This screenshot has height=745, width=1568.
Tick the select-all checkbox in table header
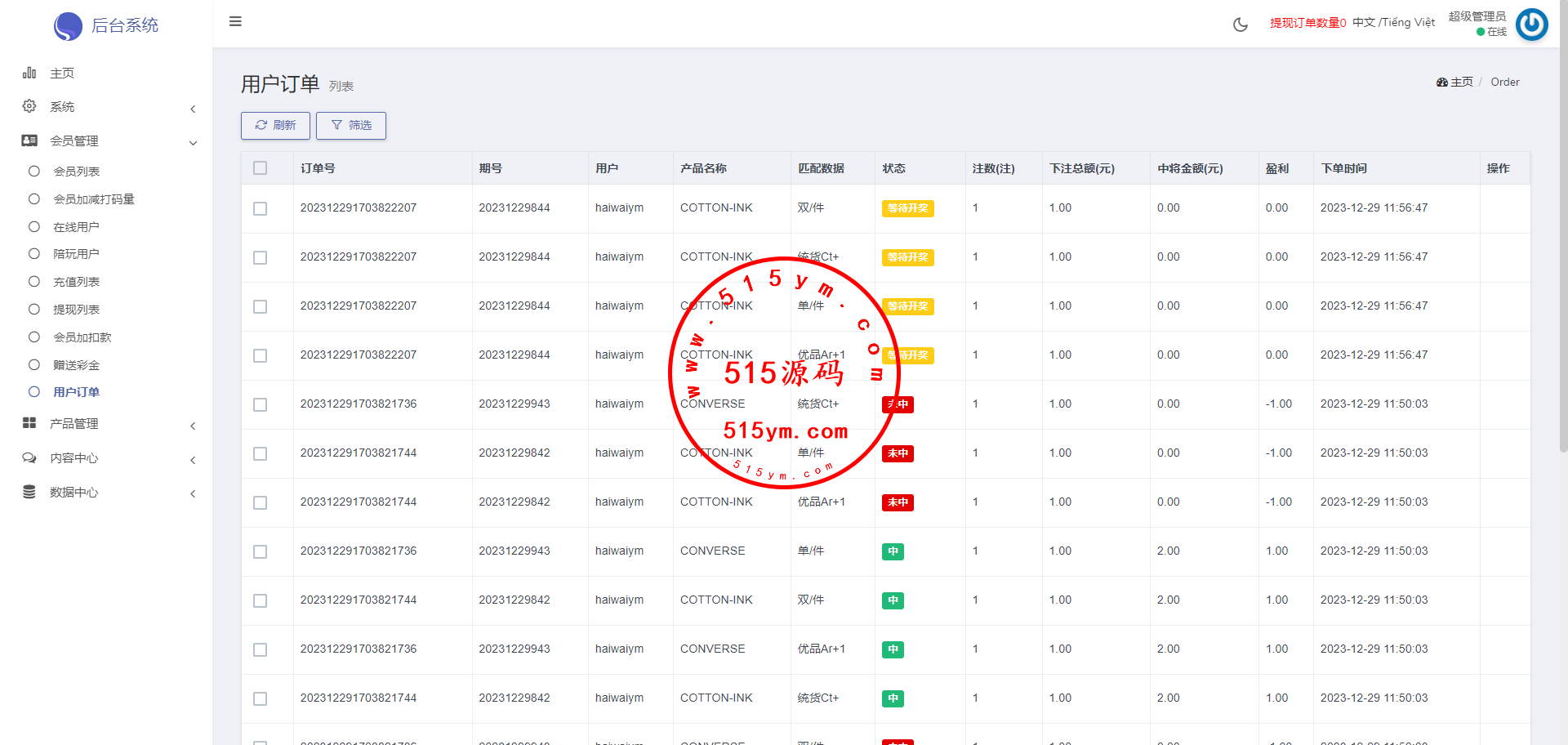[261, 168]
